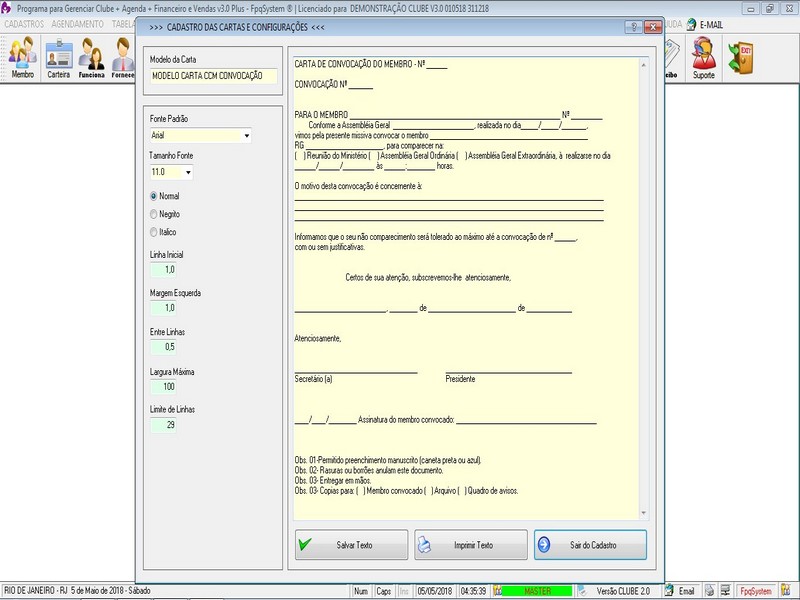800x600 pixels.
Task: Click the Entre Linhas 0,5 field
Action: pyautogui.click(x=164, y=347)
